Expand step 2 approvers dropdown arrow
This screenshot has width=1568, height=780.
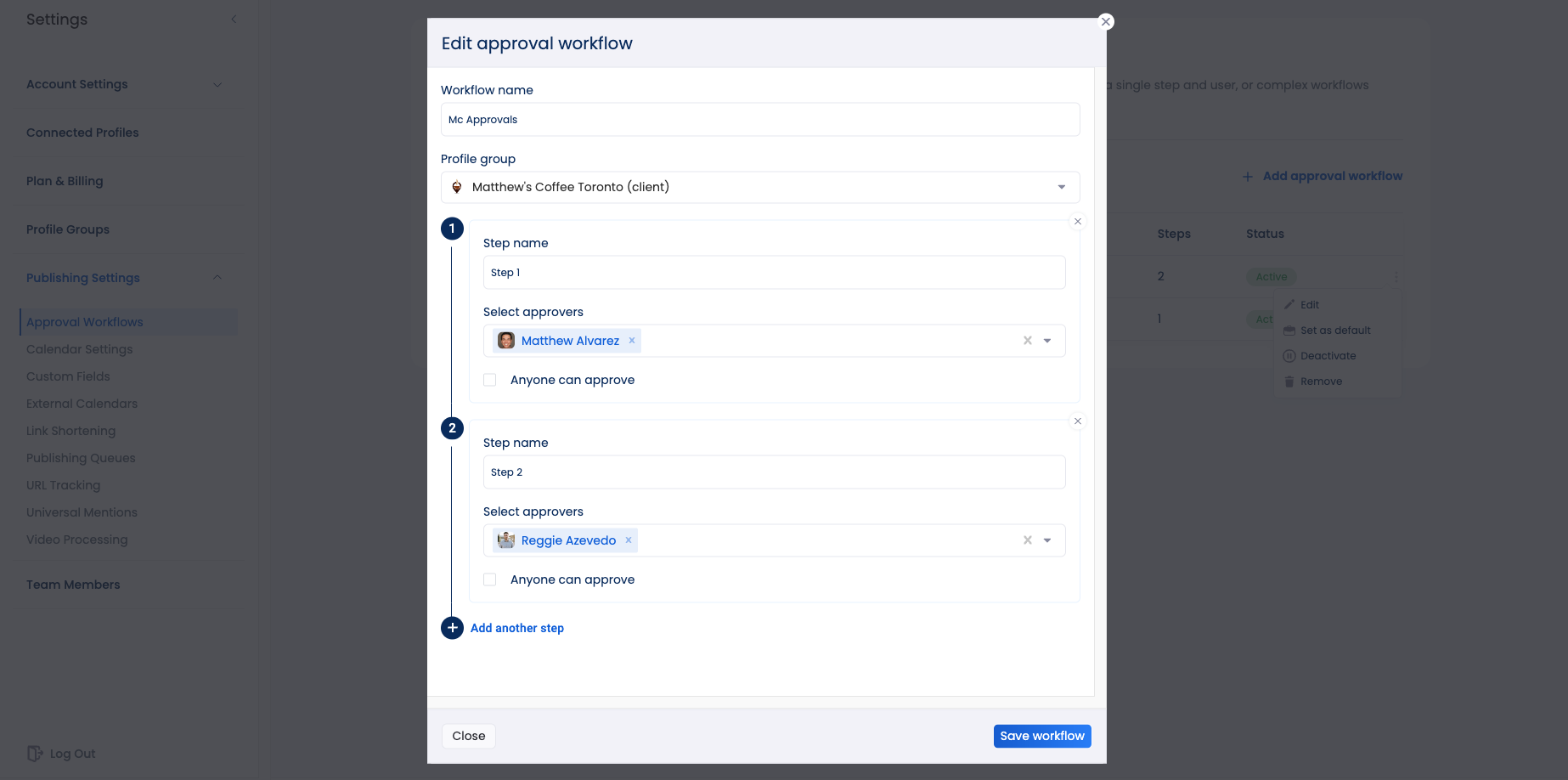[1047, 540]
